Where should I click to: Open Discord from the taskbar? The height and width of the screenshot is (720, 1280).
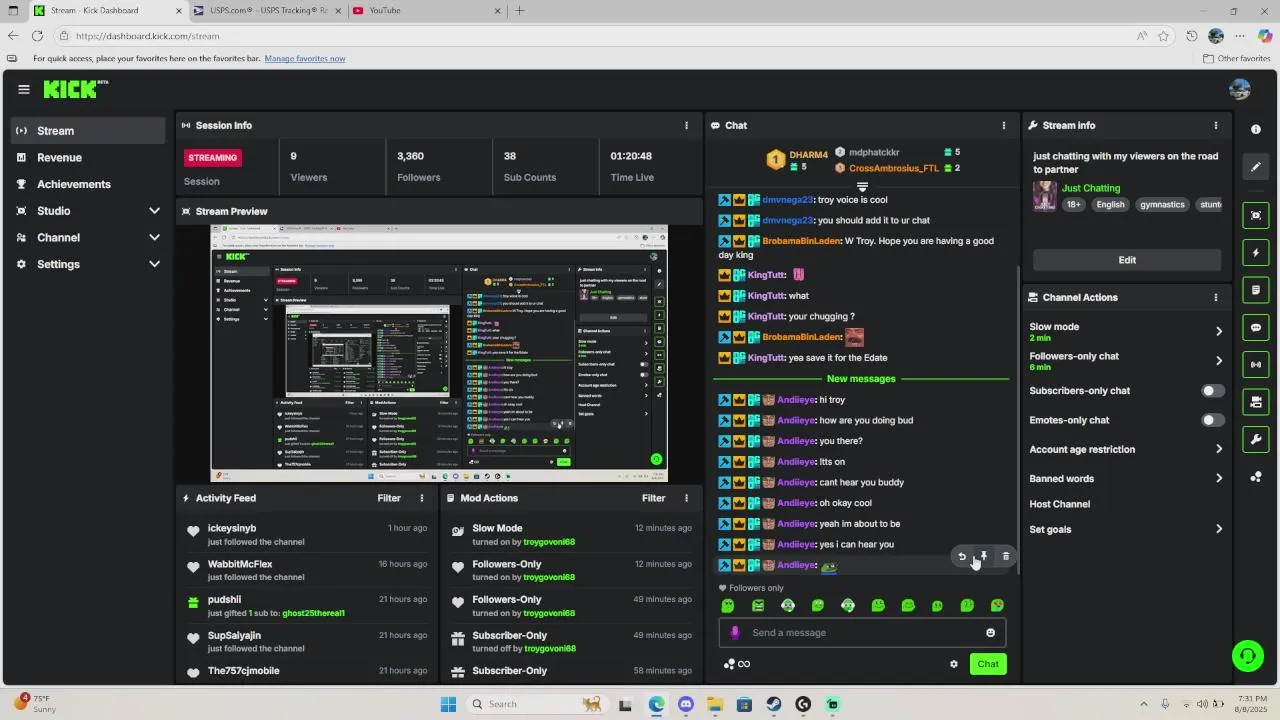tap(686, 704)
